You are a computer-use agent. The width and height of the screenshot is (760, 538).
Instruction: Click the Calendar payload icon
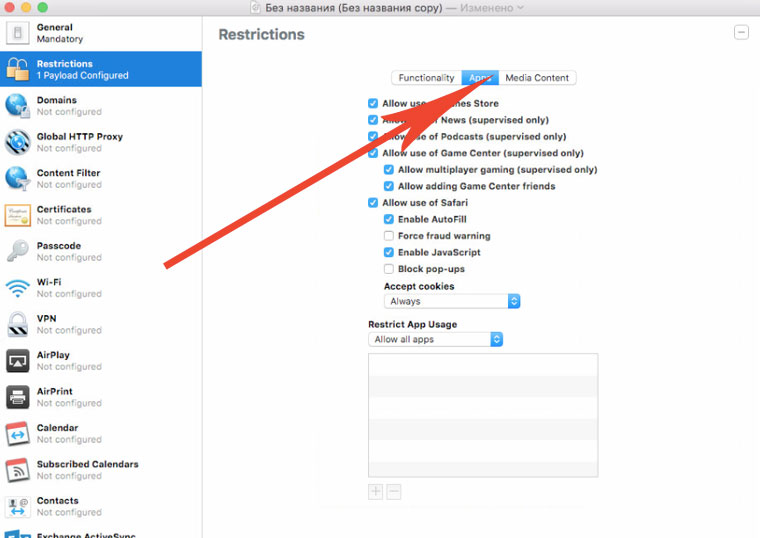point(18,433)
